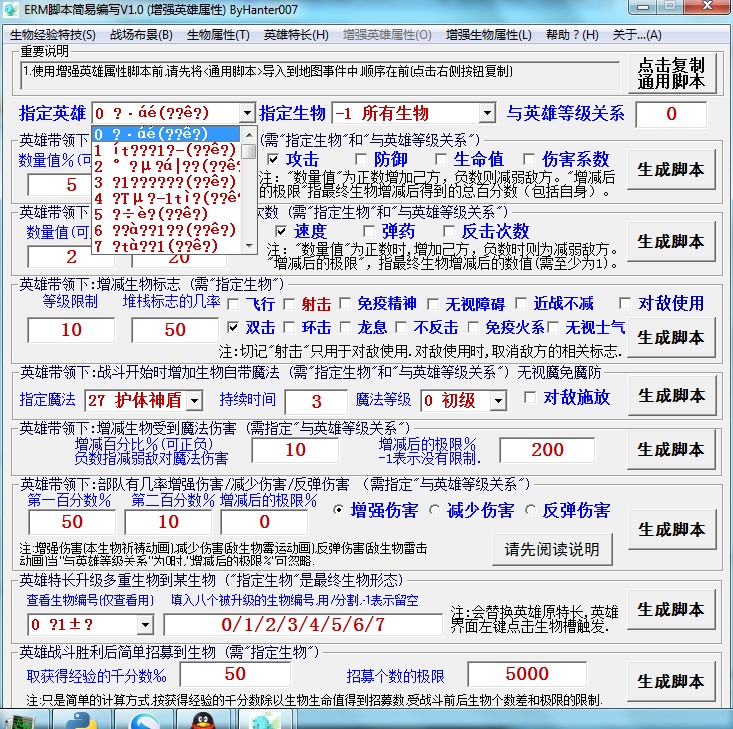
Task: Click the creature numbers field 0/1/2/3/4/5/6/7
Action: coord(303,624)
